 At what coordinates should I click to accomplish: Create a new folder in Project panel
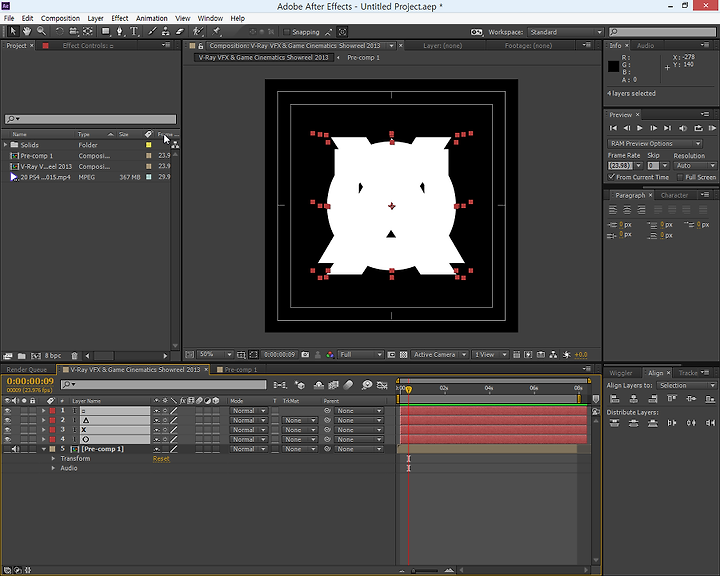pos(22,356)
